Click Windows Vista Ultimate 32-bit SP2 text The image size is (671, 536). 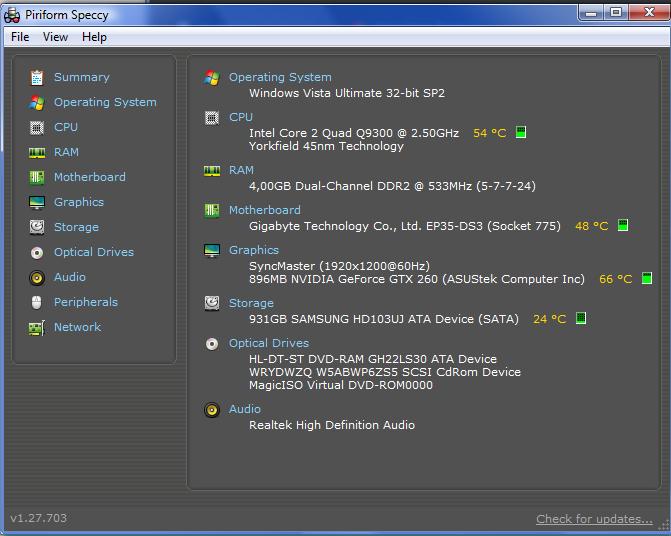pyautogui.click(x=347, y=93)
